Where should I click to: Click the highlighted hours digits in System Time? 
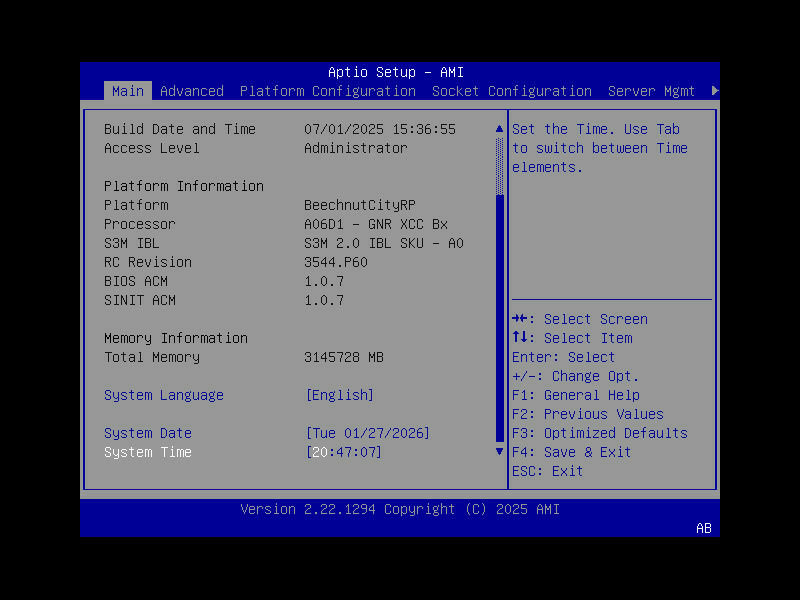point(320,452)
